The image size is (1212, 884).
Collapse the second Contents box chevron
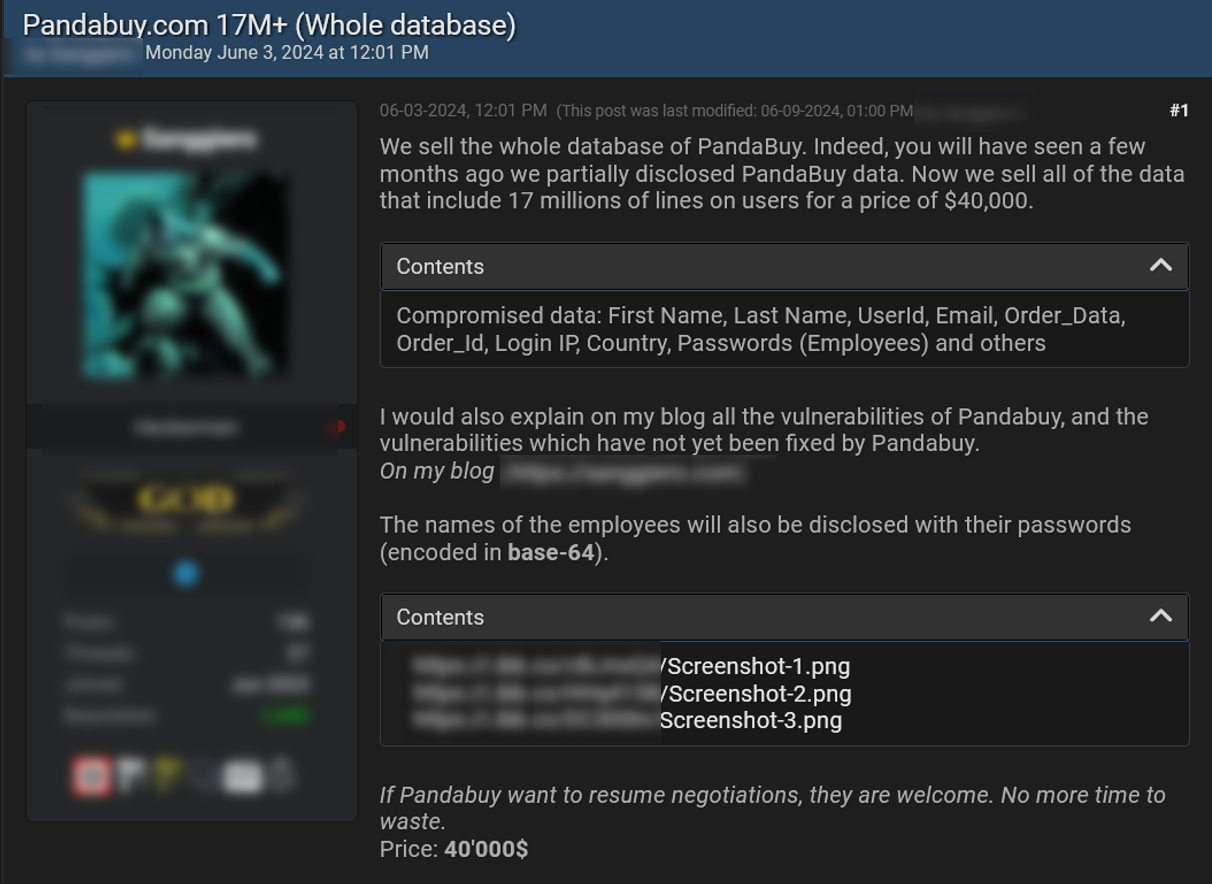pos(1160,616)
